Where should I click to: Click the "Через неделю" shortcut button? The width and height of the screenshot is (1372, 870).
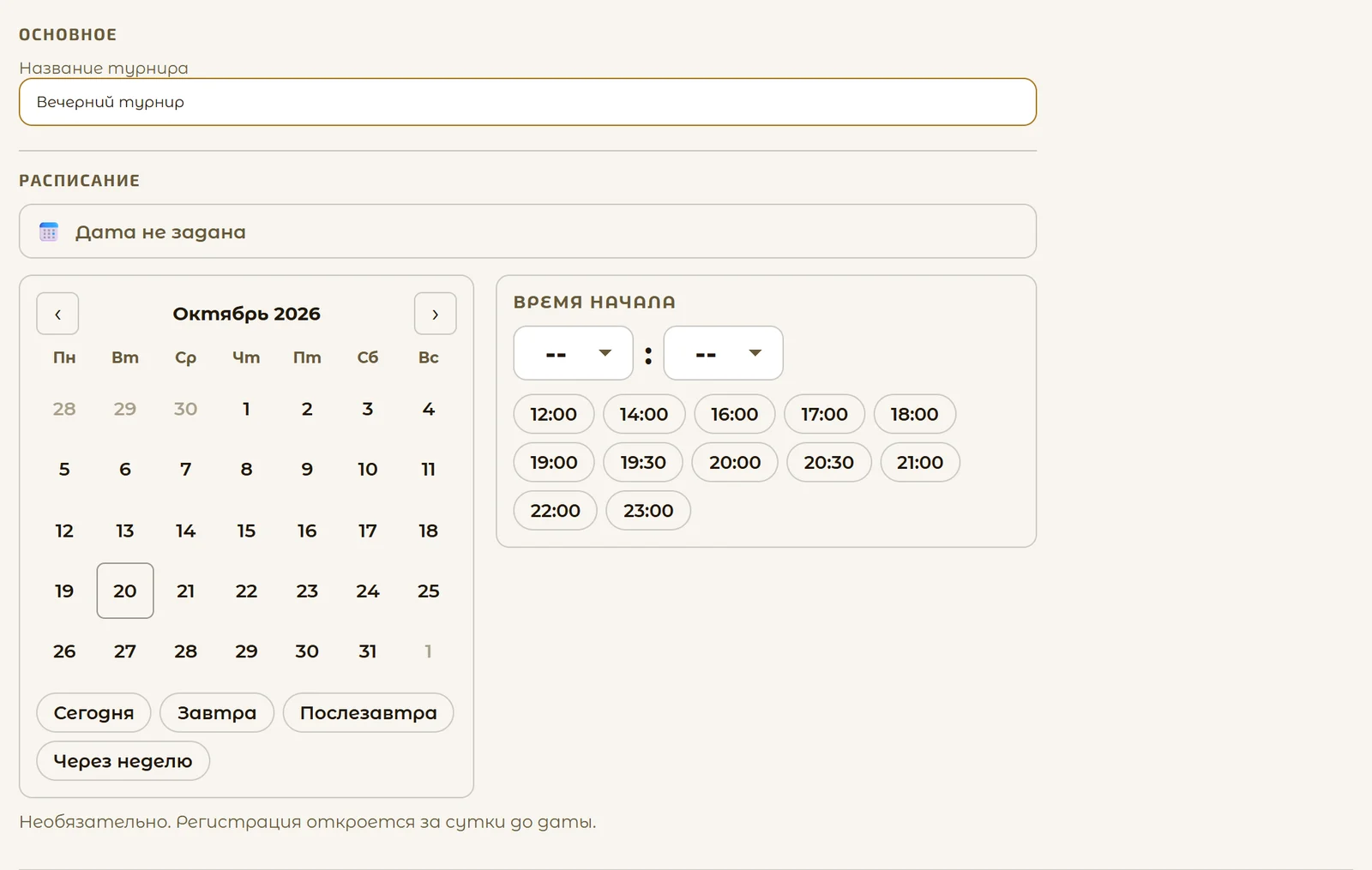123,760
